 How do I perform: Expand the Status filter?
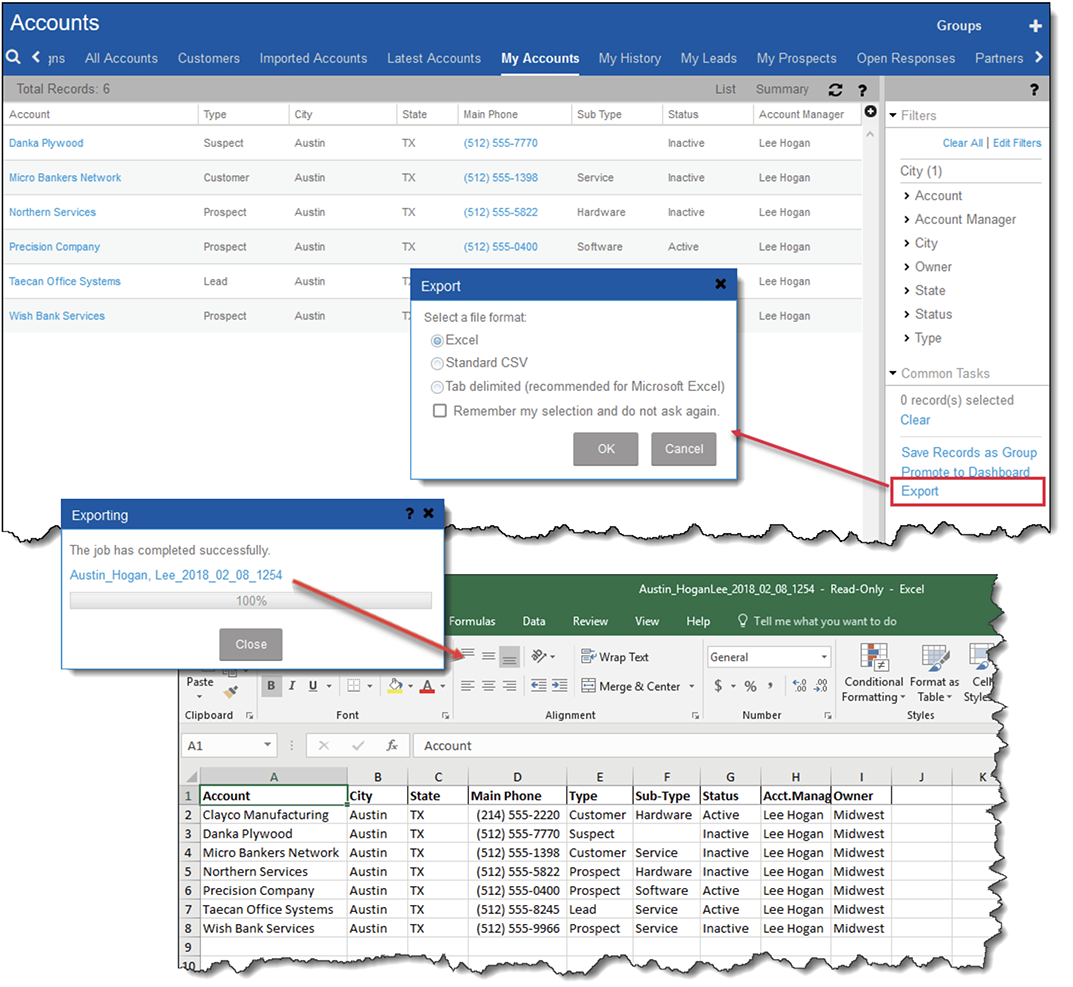pos(932,314)
